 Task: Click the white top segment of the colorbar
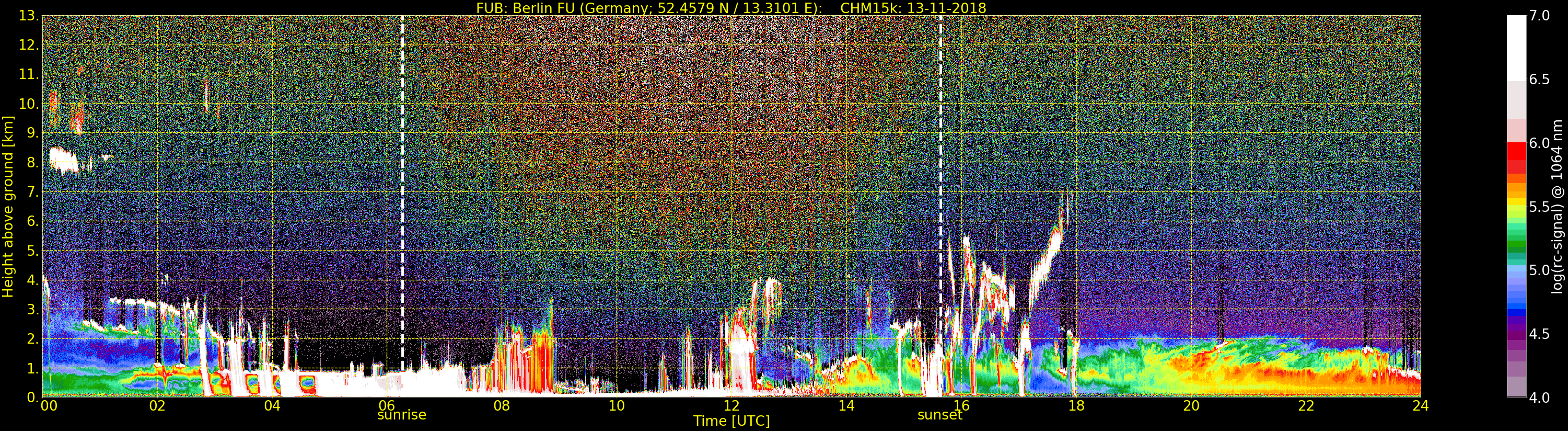[1516, 48]
